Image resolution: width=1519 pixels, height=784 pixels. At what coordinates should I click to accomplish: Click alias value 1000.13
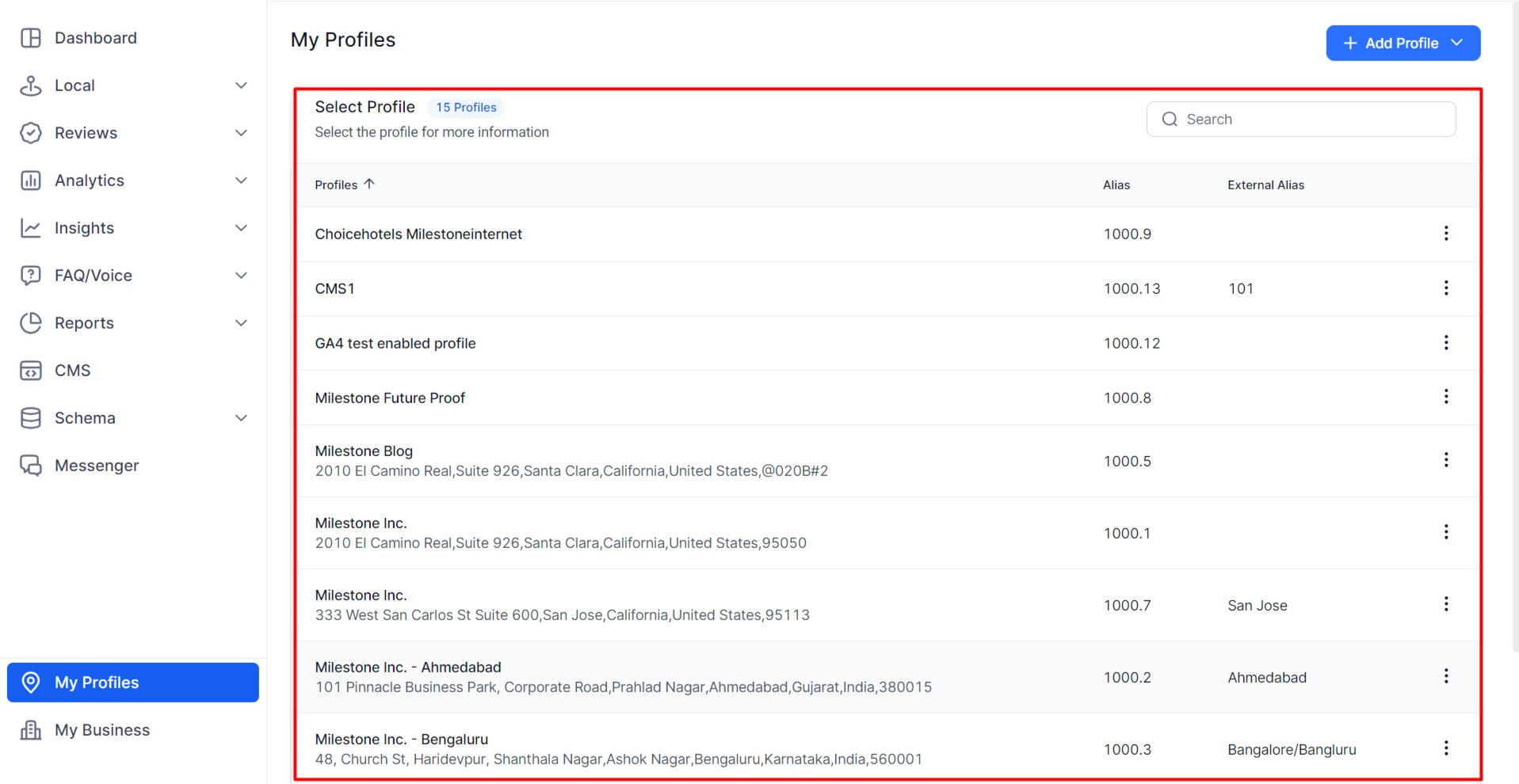coord(1132,289)
